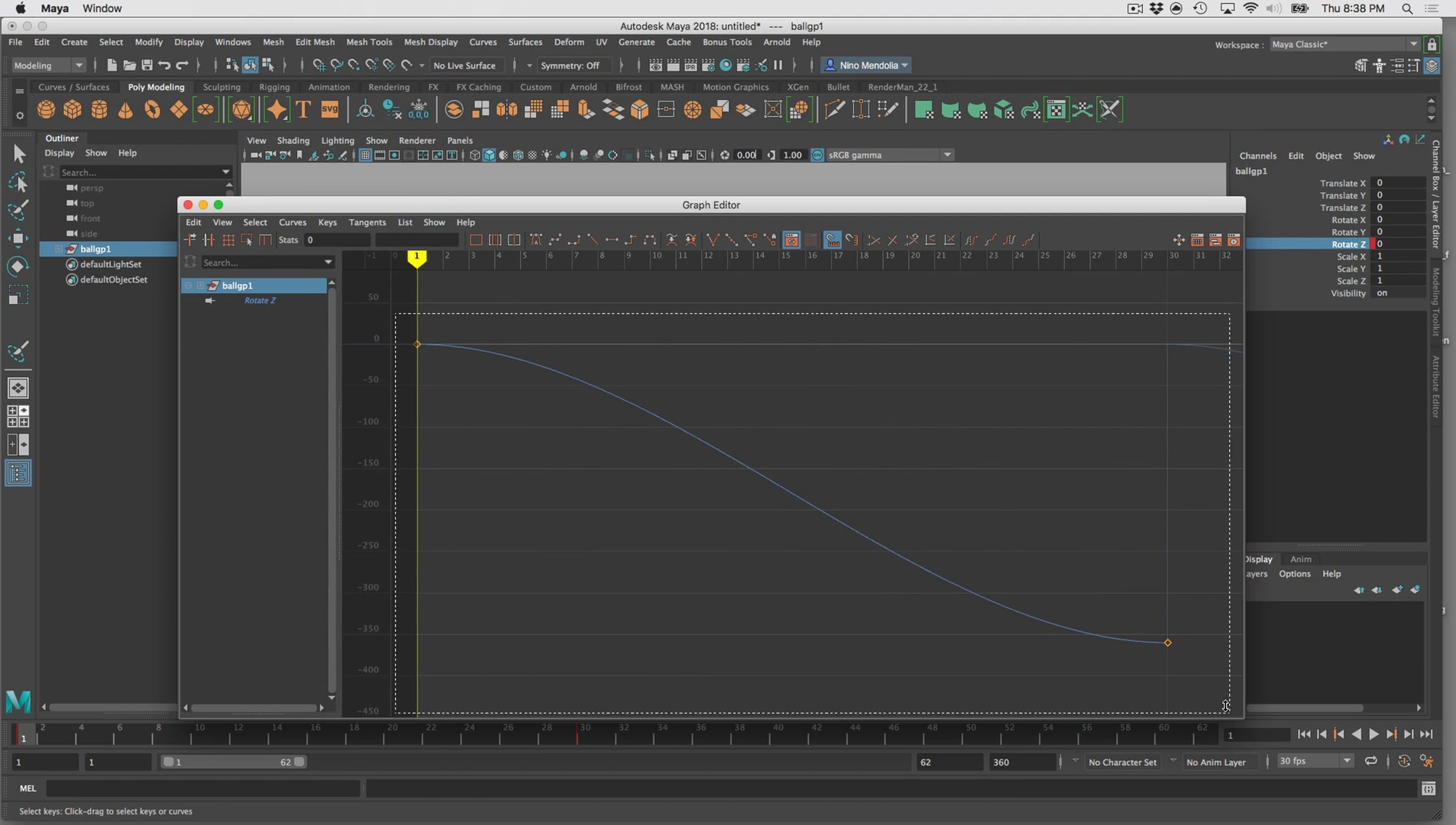
Task: Open the Tangents menu in Graph Editor
Action: [x=367, y=222]
